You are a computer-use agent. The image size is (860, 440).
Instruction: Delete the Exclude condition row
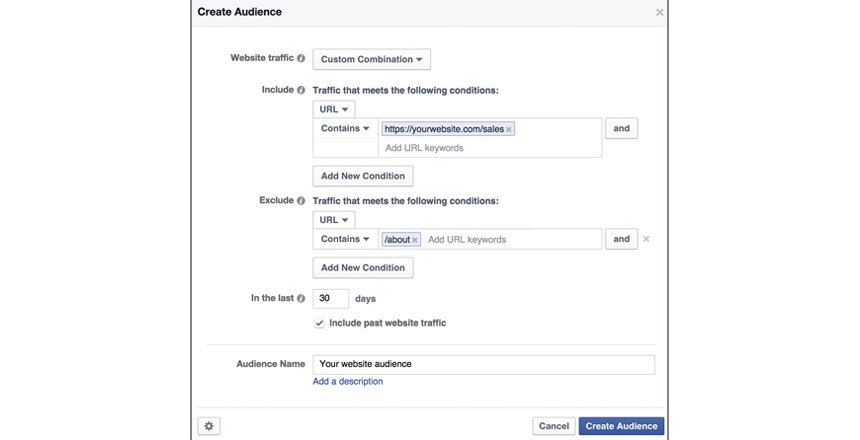[646, 239]
